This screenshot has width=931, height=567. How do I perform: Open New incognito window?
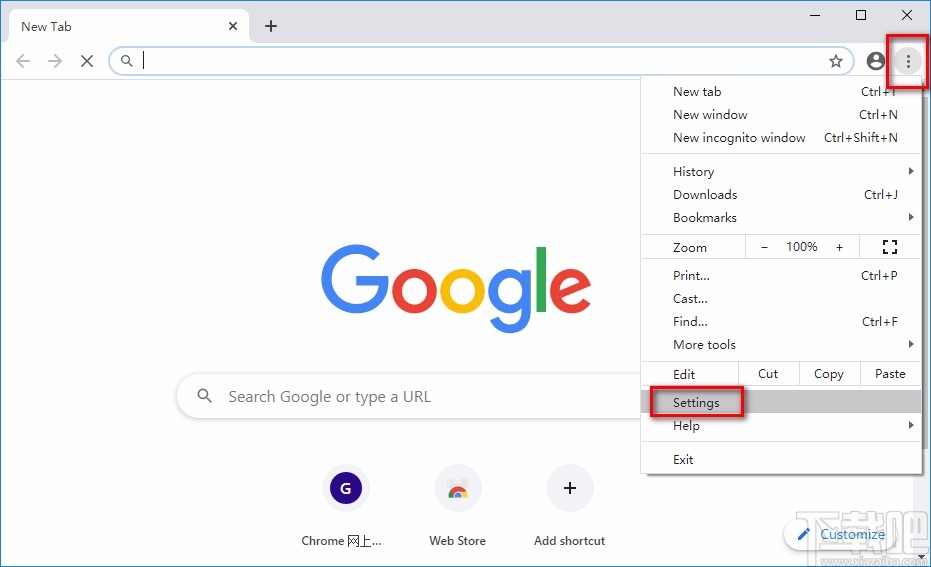point(781,138)
